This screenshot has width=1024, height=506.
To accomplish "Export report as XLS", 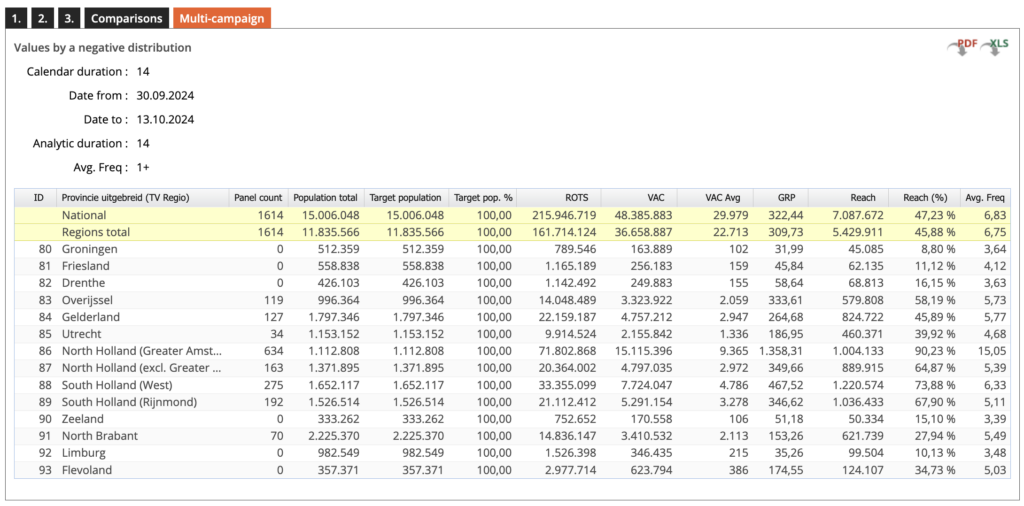I will 997,46.
